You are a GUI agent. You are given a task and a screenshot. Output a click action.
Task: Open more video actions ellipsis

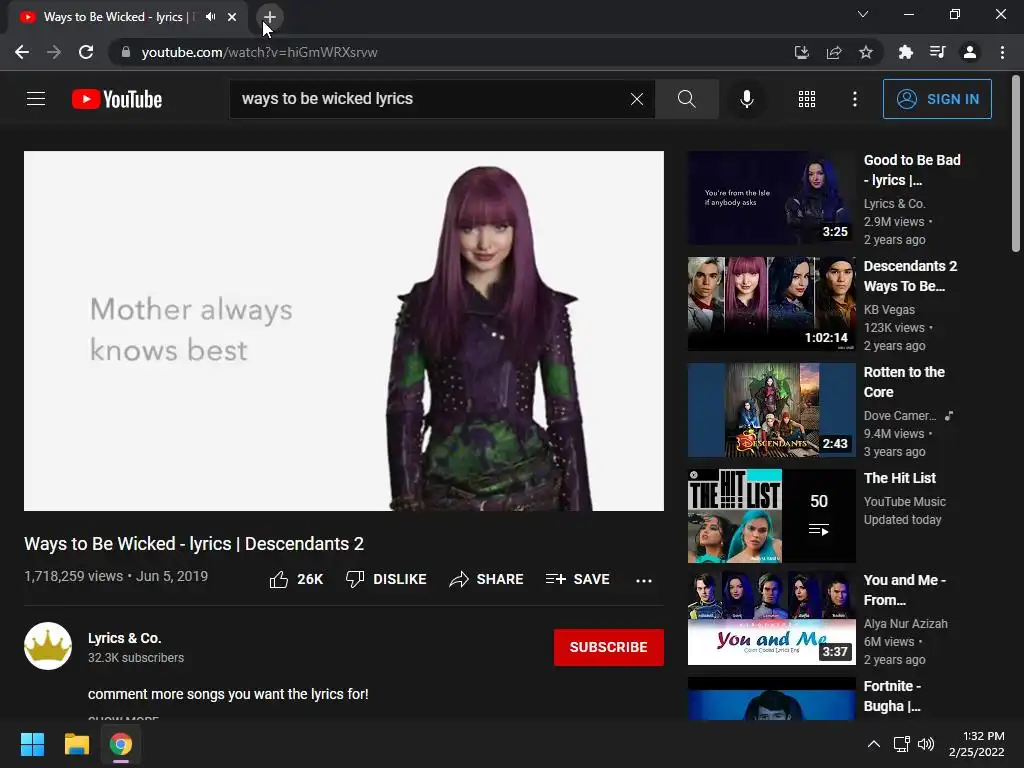644,580
